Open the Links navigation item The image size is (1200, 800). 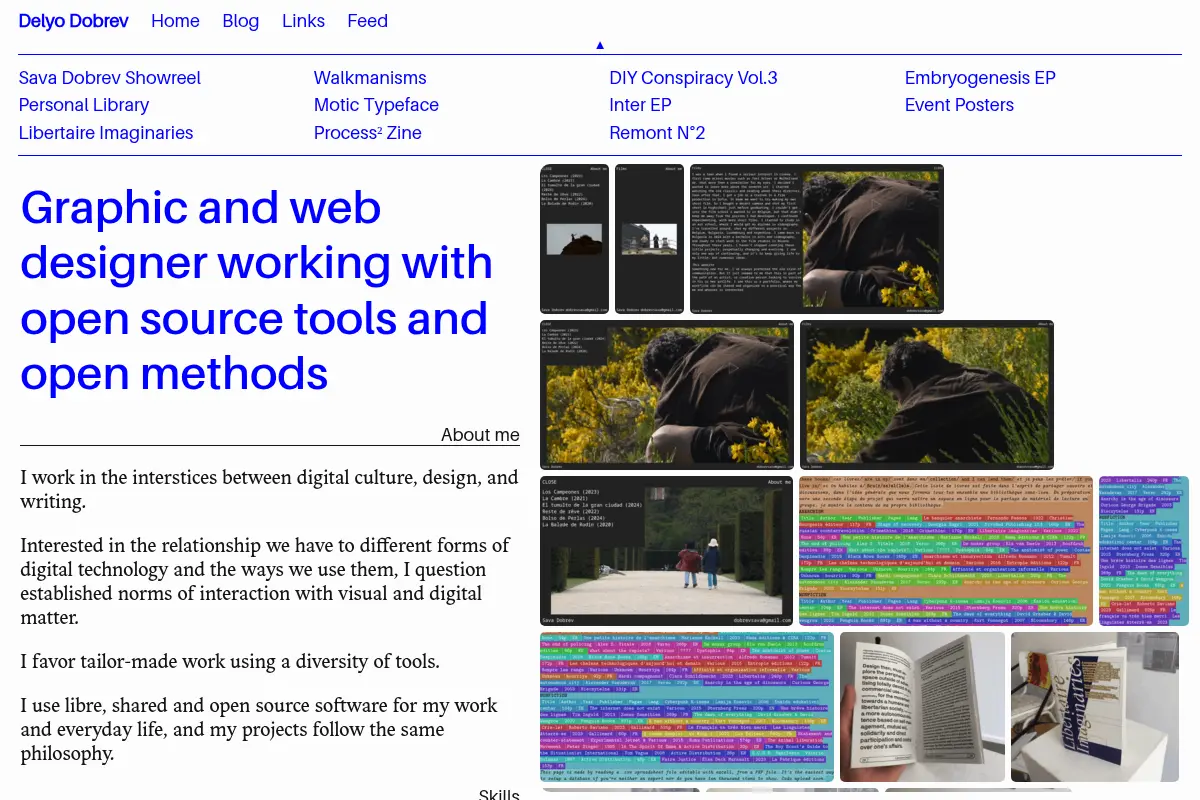point(303,21)
